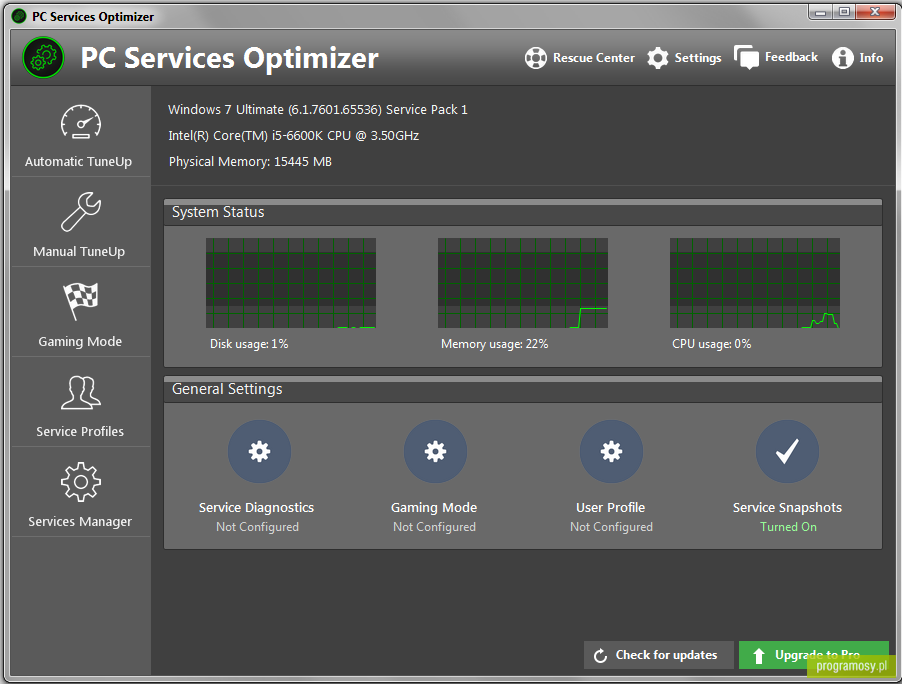
Task: Click the PC Services Optimizer heading
Action: click(x=230, y=58)
